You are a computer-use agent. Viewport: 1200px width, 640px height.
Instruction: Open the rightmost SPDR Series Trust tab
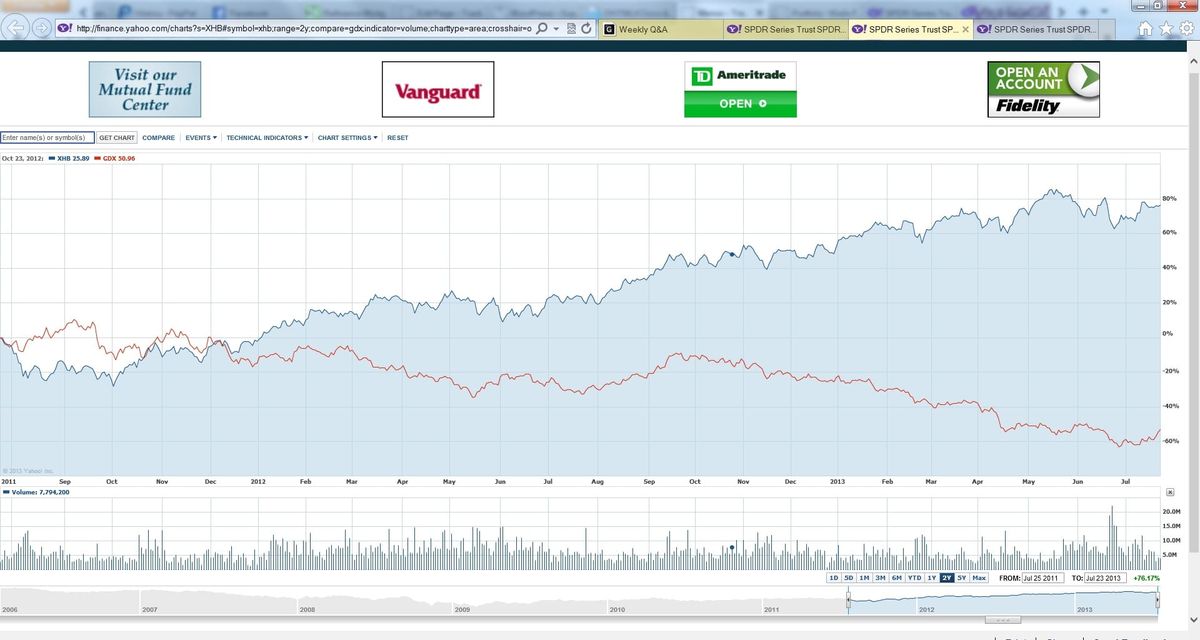pyautogui.click(x=1040, y=29)
